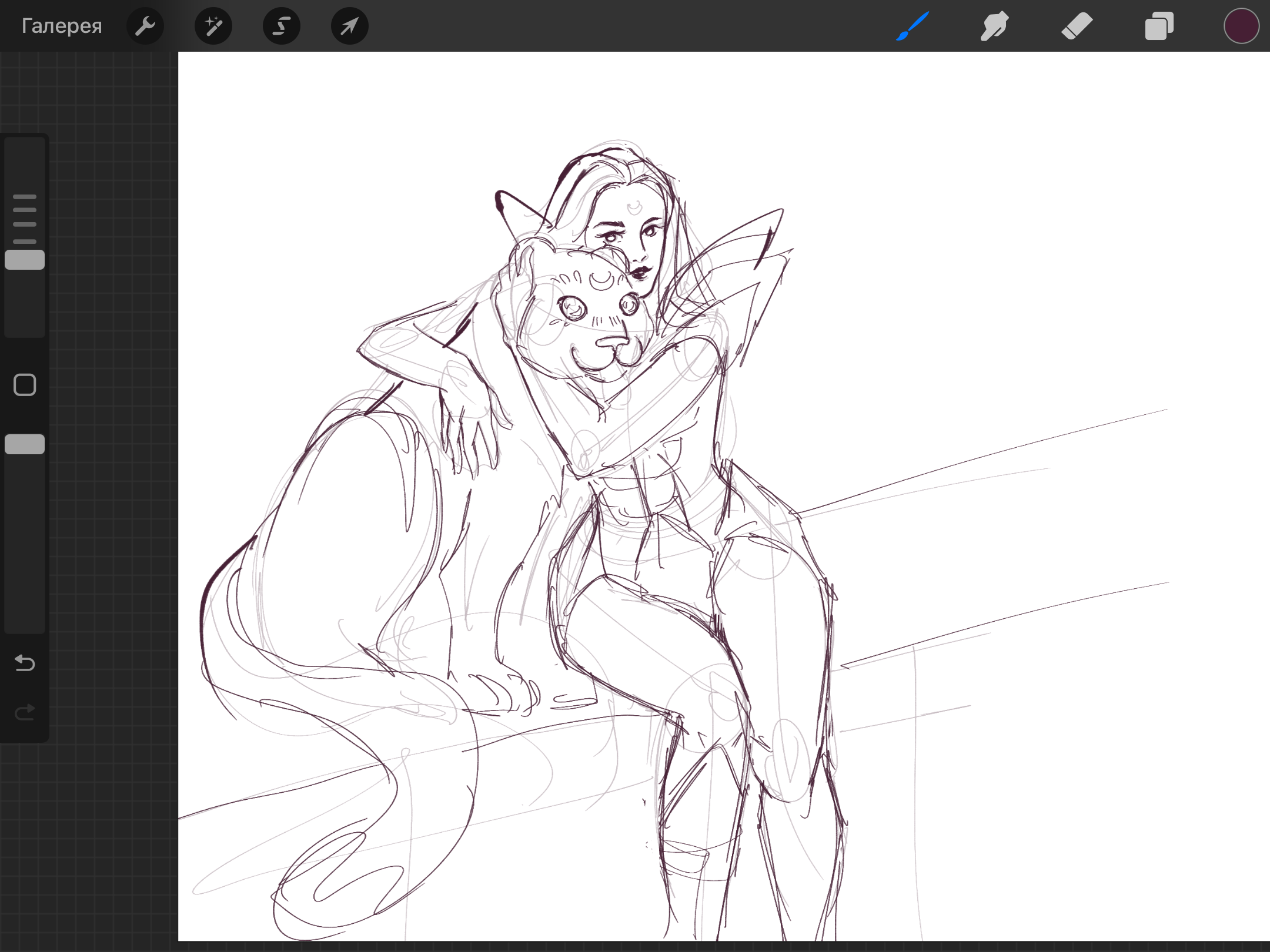The image size is (1270, 952).
Task: Click the brush opacity slider handle
Action: click(x=25, y=444)
